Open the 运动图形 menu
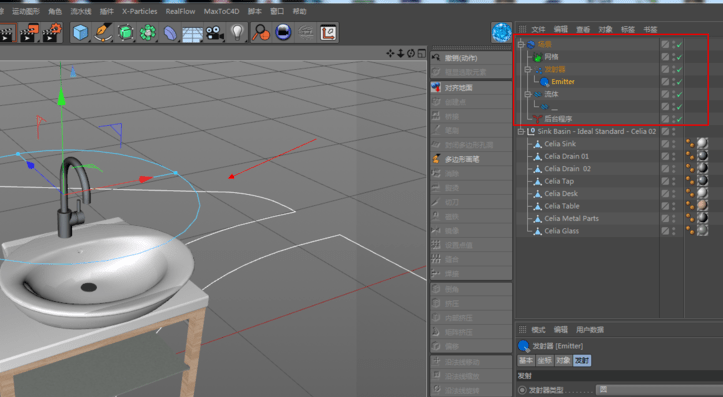 point(26,11)
